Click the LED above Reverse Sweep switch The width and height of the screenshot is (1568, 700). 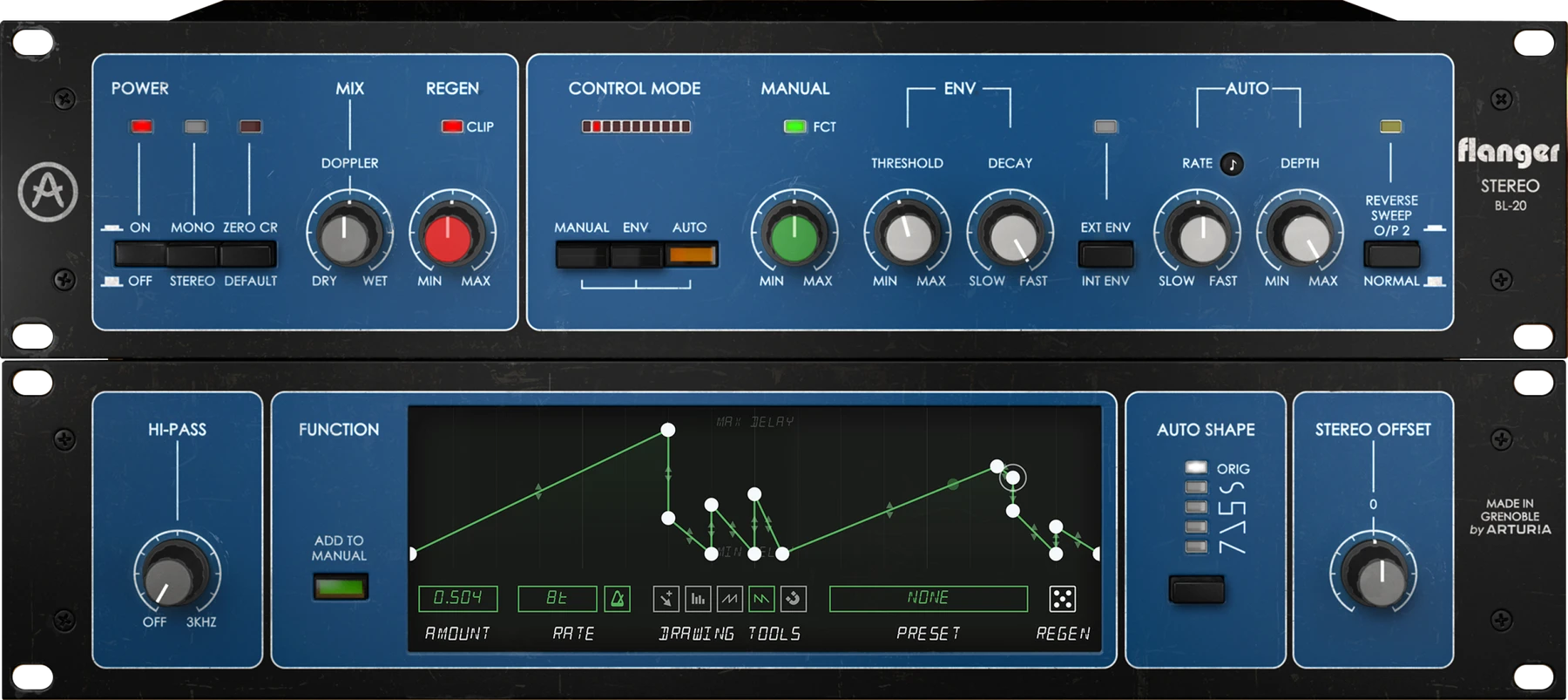(x=1391, y=126)
